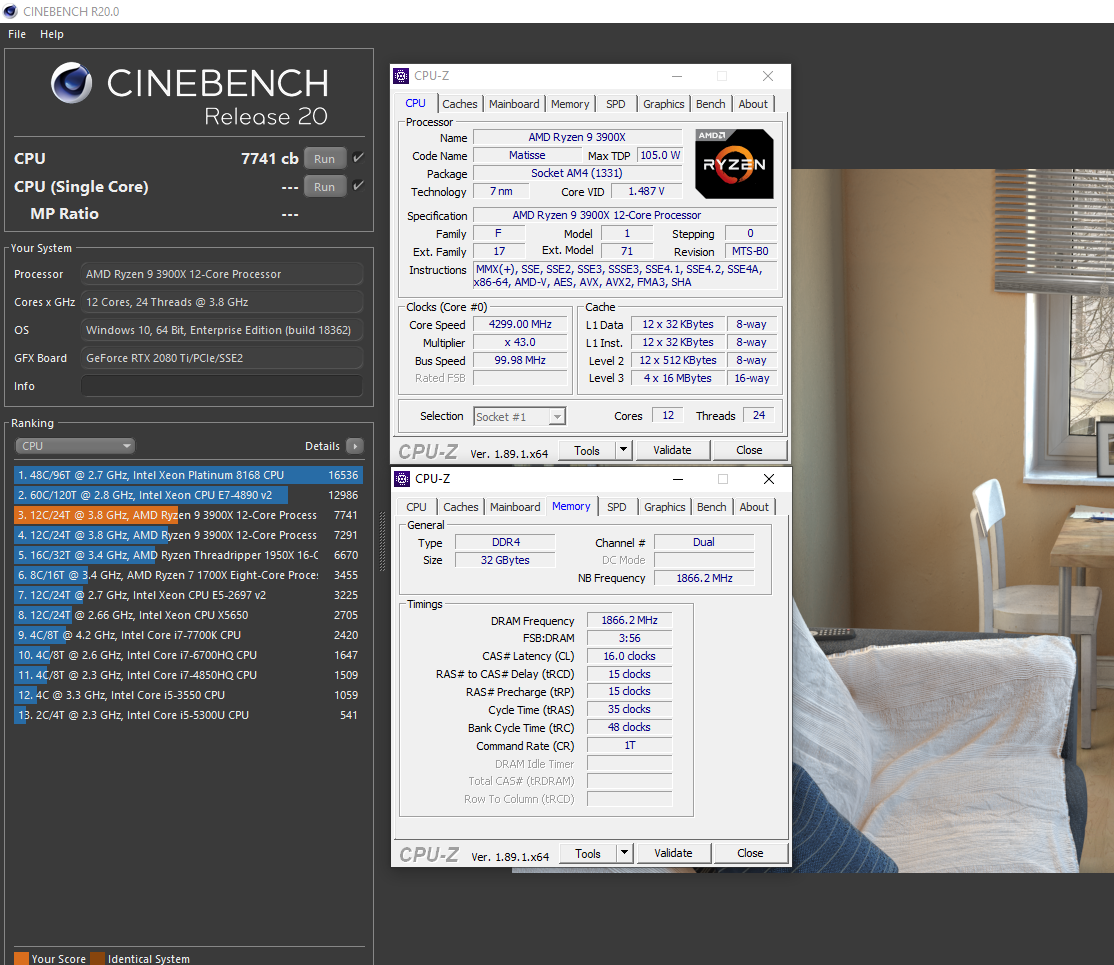The image size is (1114, 965).
Task: Toggle the checkbox next to CPU Single Core
Action: coord(358,185)
